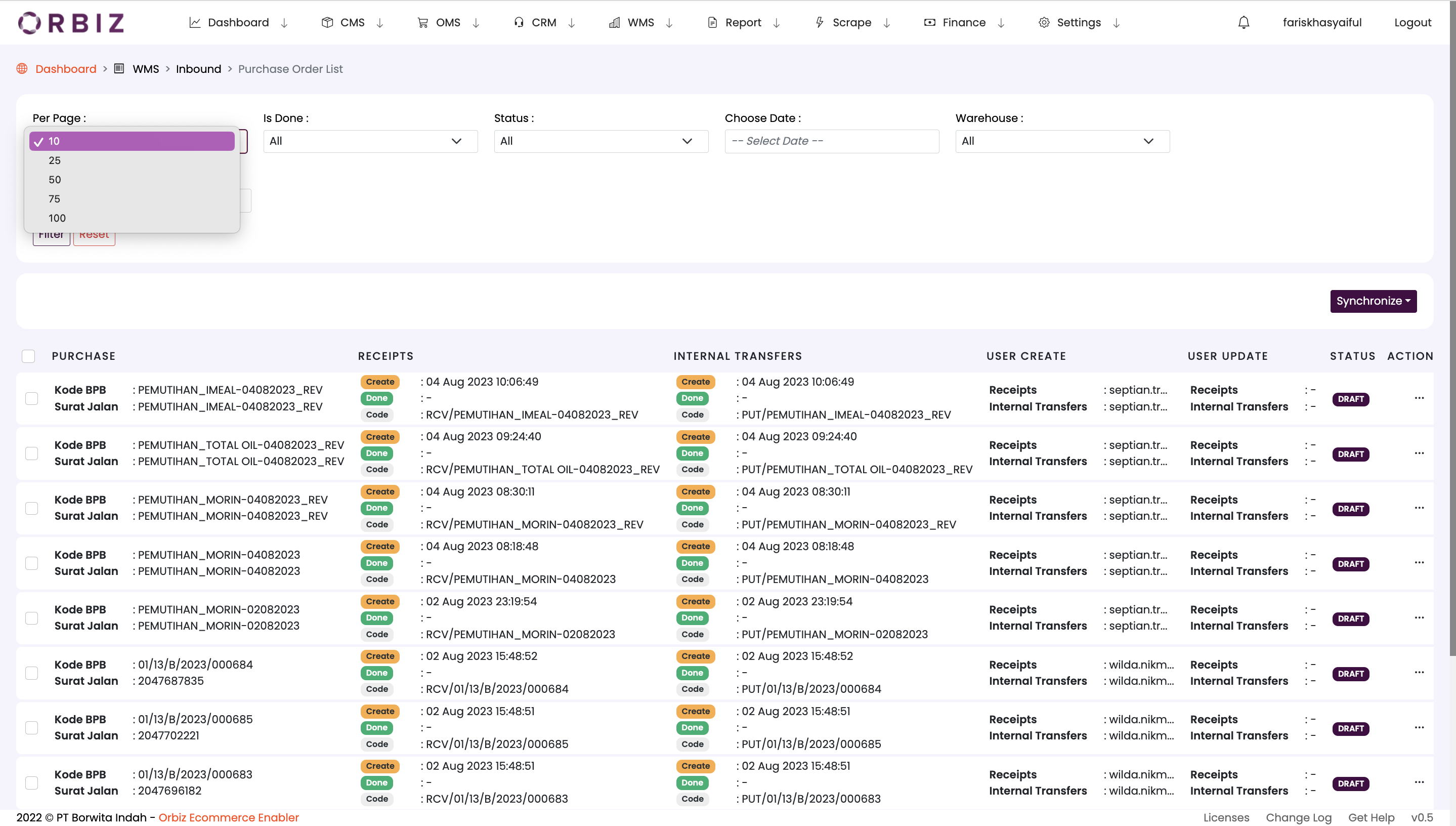Screen dimensions: 1456x826
Task: Click the WMS warehouse icon
Action: coord(614,23)
